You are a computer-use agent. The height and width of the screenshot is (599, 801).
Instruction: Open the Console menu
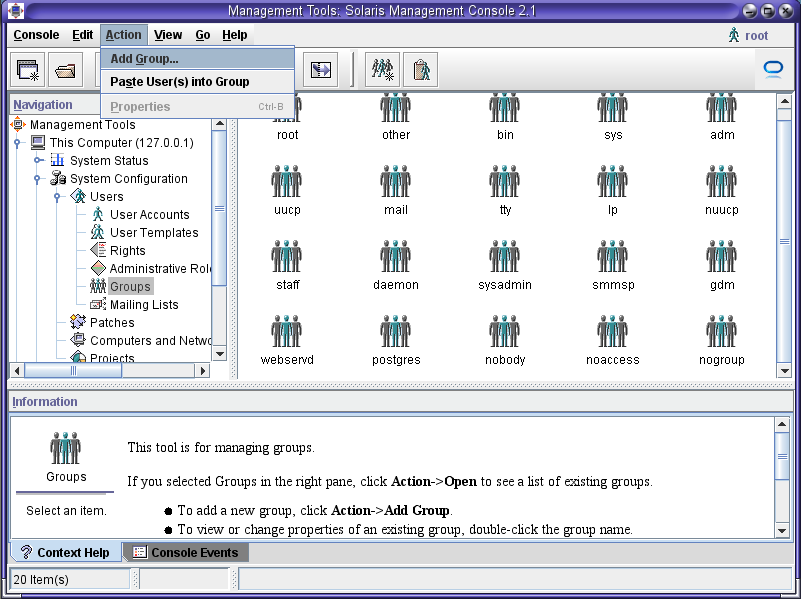click(x=36, y=35)
